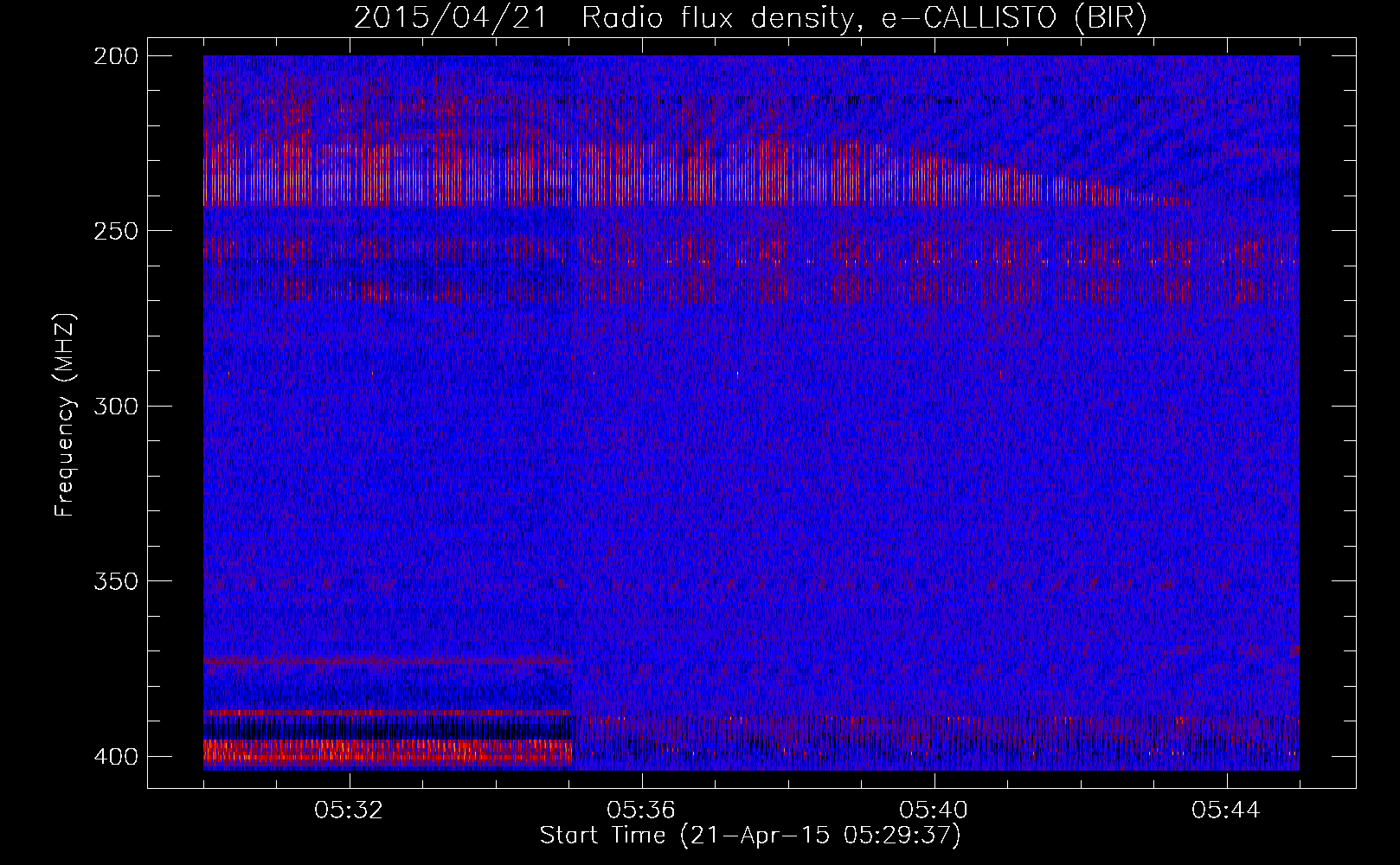Click the 05:36 time tick label

(x=641, y=811)
